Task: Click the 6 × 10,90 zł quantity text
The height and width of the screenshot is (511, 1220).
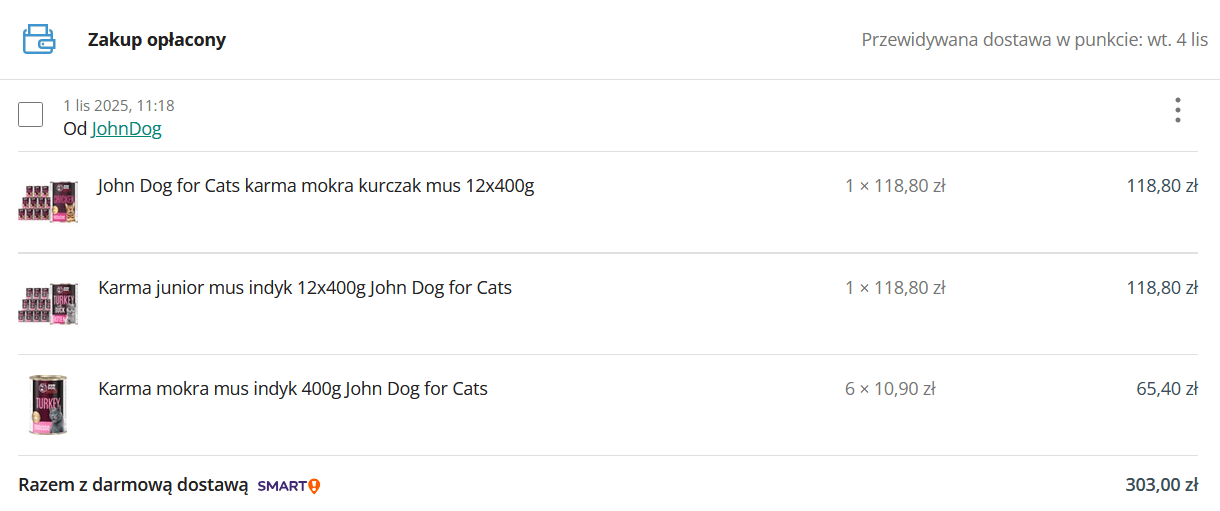Action: coord(890,389)
